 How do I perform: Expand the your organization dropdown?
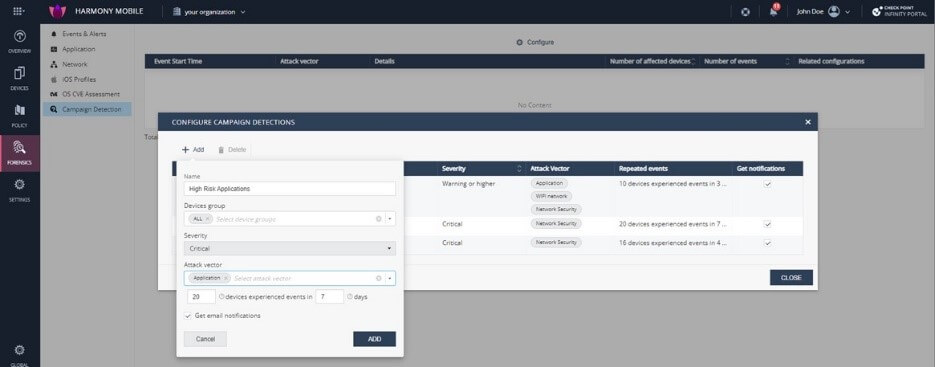click(243, 12)
